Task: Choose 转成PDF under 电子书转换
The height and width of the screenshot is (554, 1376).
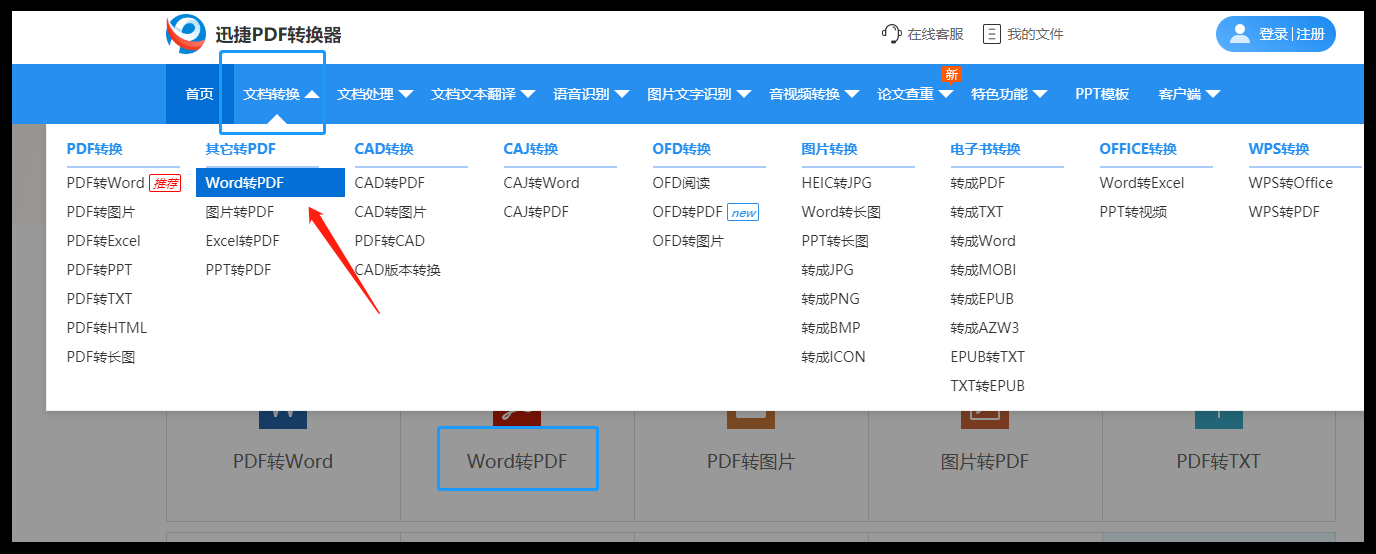Action: (978, 183)
